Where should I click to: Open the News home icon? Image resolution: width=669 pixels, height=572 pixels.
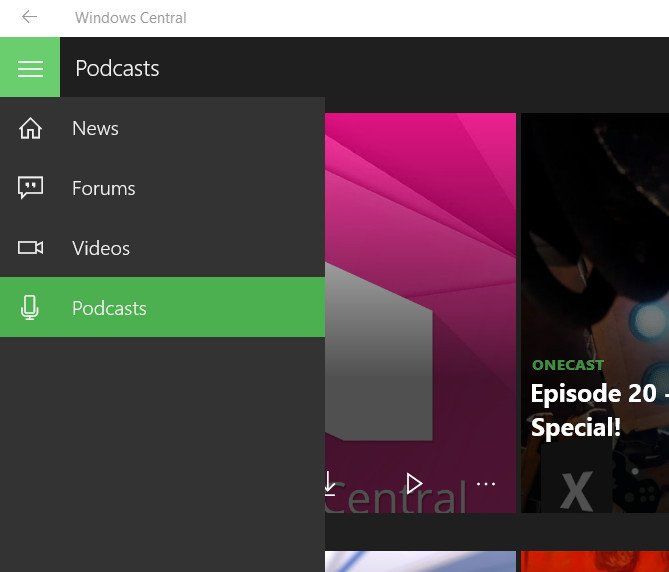[x=30, y=128]
